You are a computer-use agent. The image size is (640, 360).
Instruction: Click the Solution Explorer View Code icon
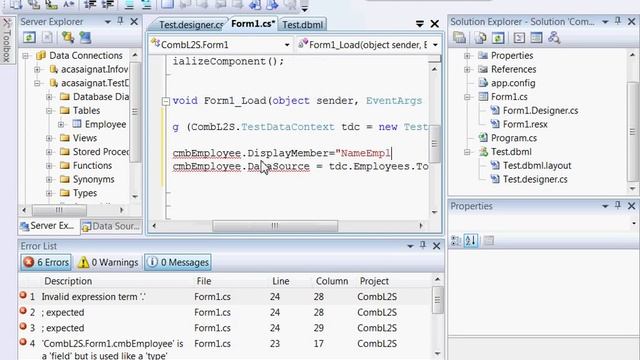(519, 38)
